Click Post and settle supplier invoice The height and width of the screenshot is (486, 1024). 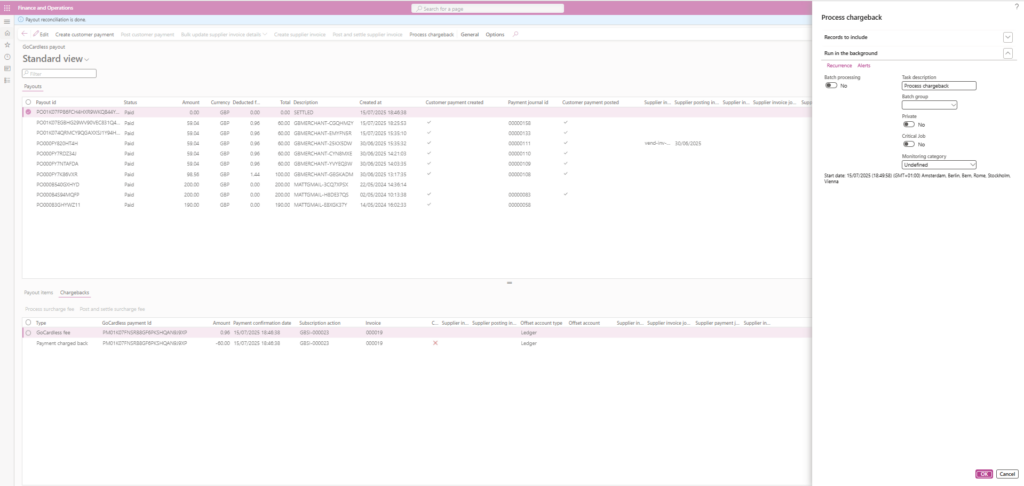pos(367,34)
